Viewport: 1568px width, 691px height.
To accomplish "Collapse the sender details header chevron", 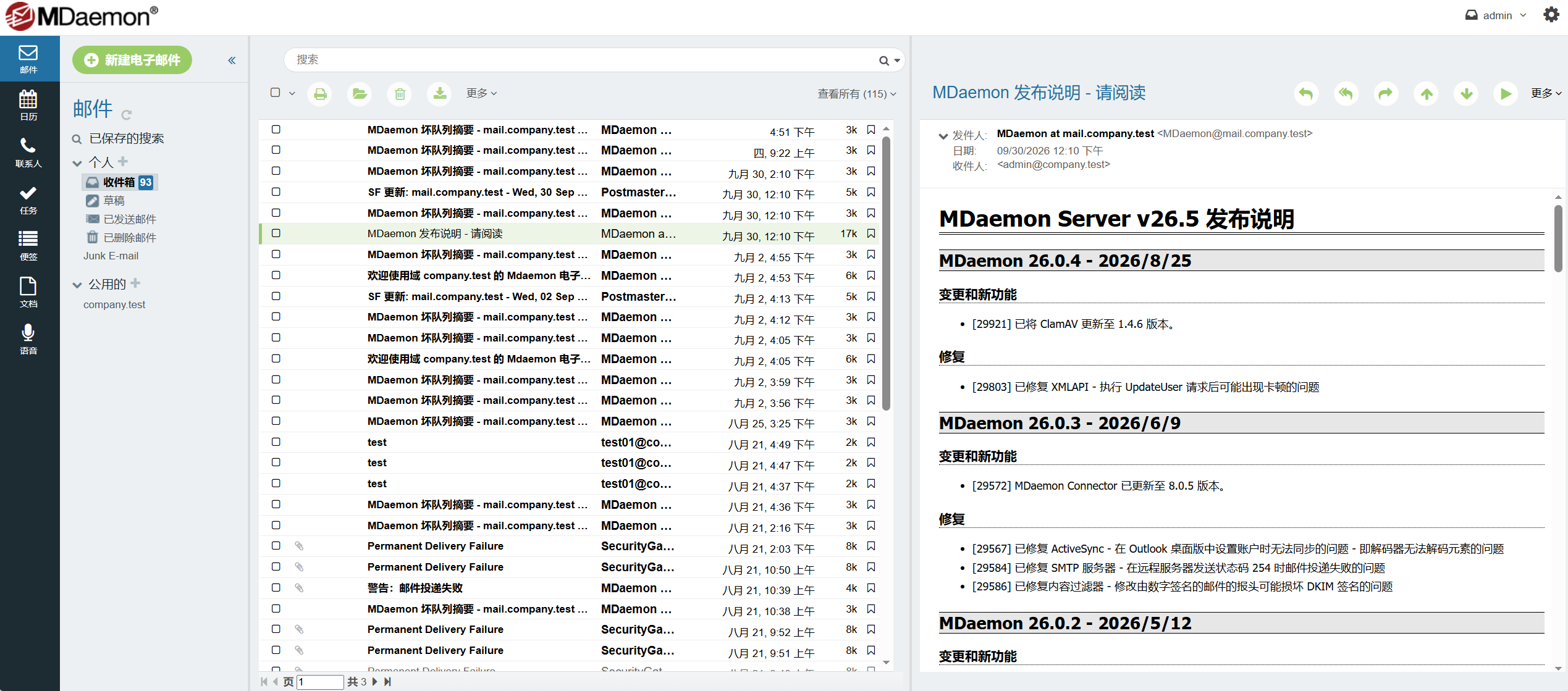I will point(943,136).
